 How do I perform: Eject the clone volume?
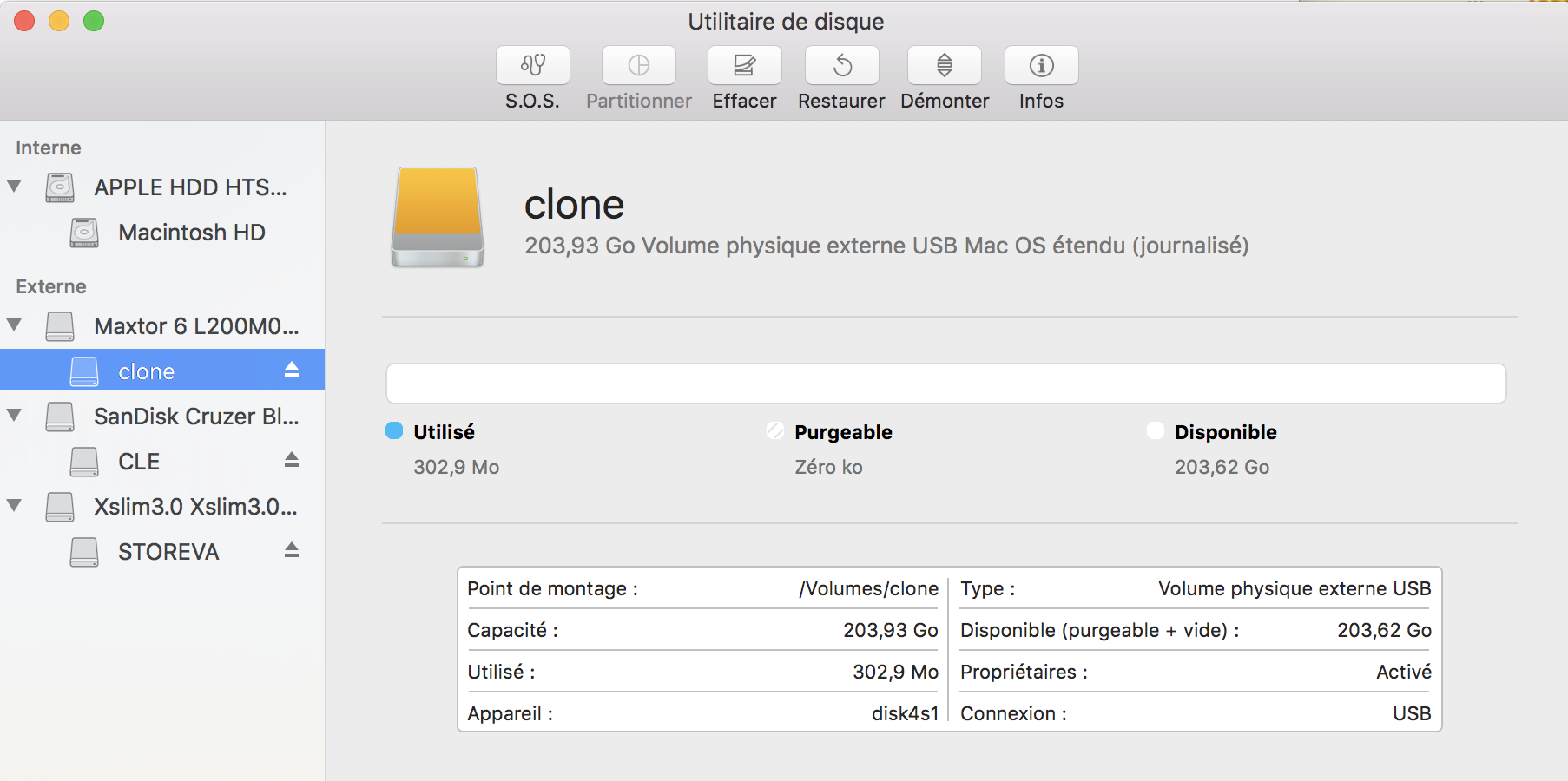pyautogui.click(x=292, y=370)
